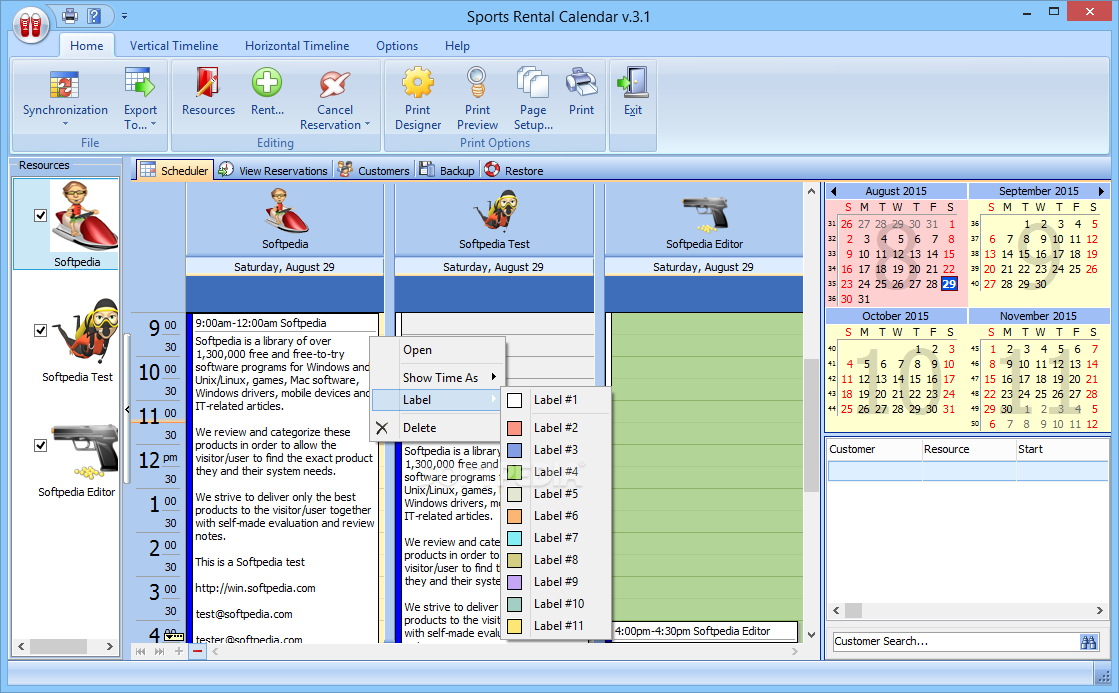Collapse the resources panel splitter arrow
This screenshot has height=693, width=1119.
pos(127,410)
